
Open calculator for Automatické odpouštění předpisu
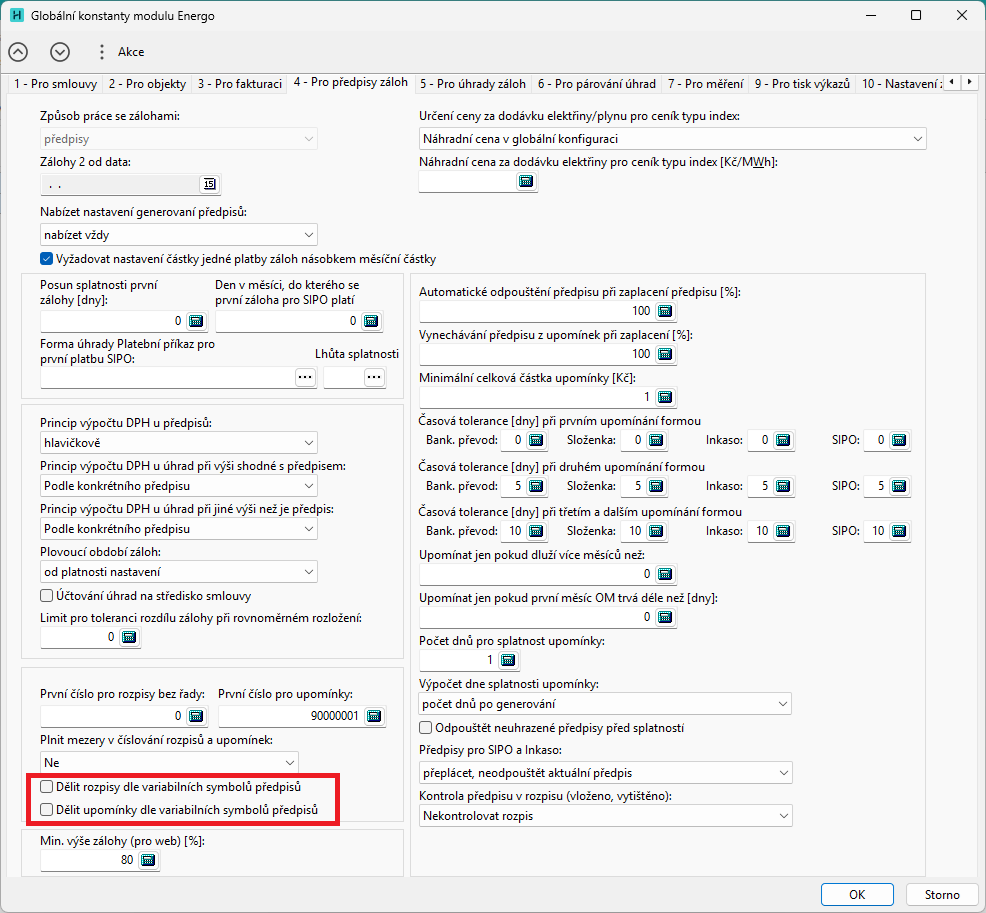click(x=665, y=311)
